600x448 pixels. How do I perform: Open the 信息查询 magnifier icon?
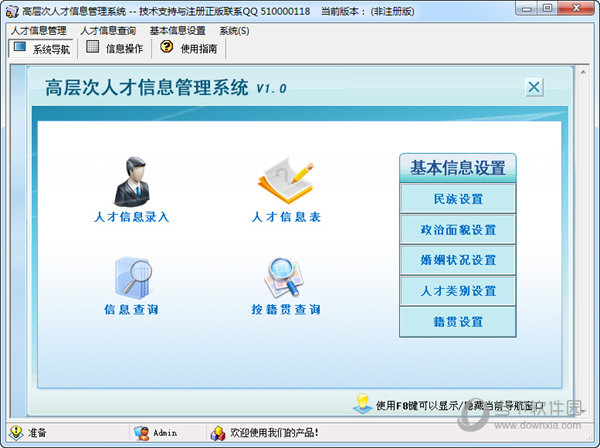133,278
